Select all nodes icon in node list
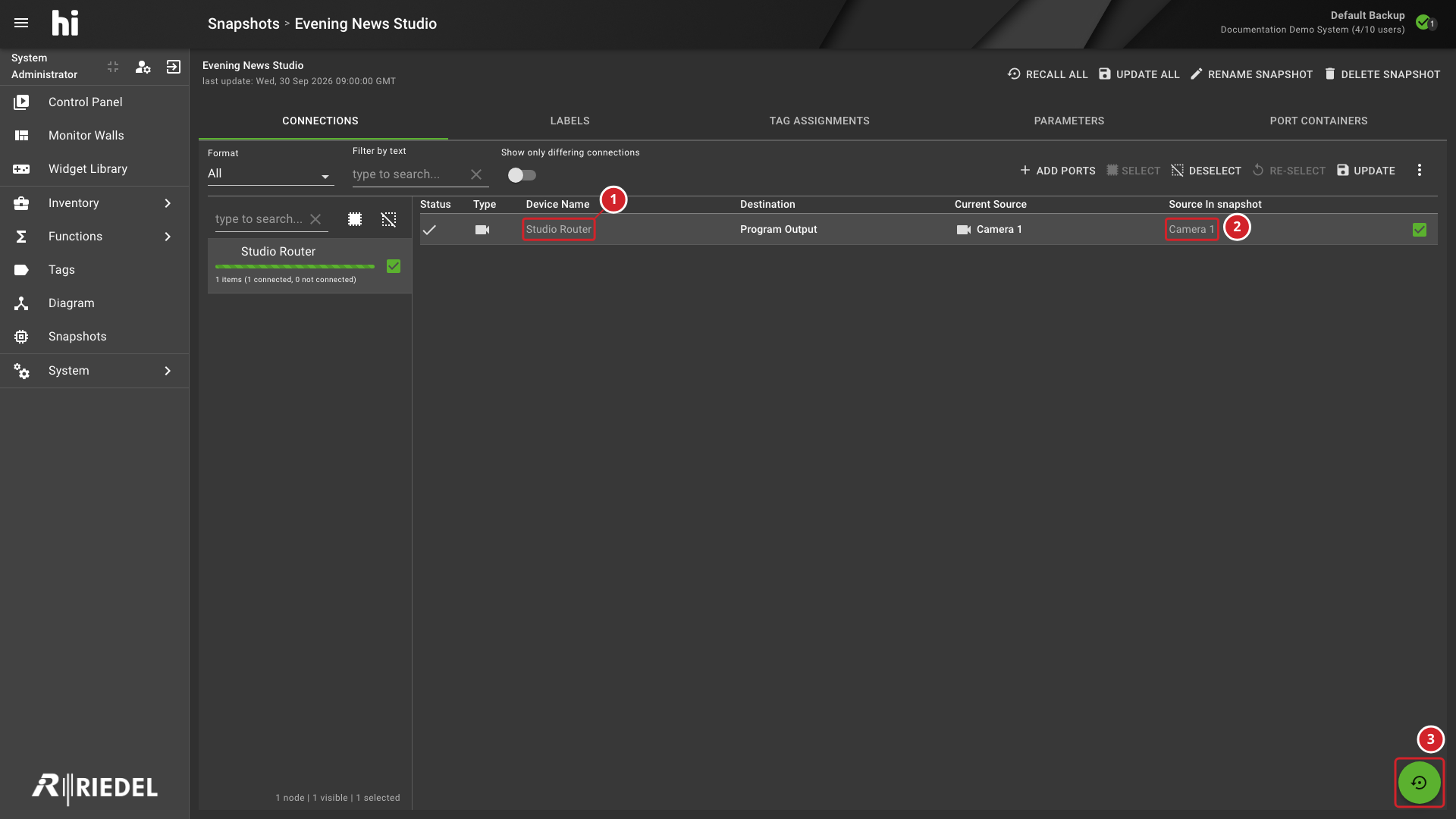1456x819 pixels. (x=355, y=219)
